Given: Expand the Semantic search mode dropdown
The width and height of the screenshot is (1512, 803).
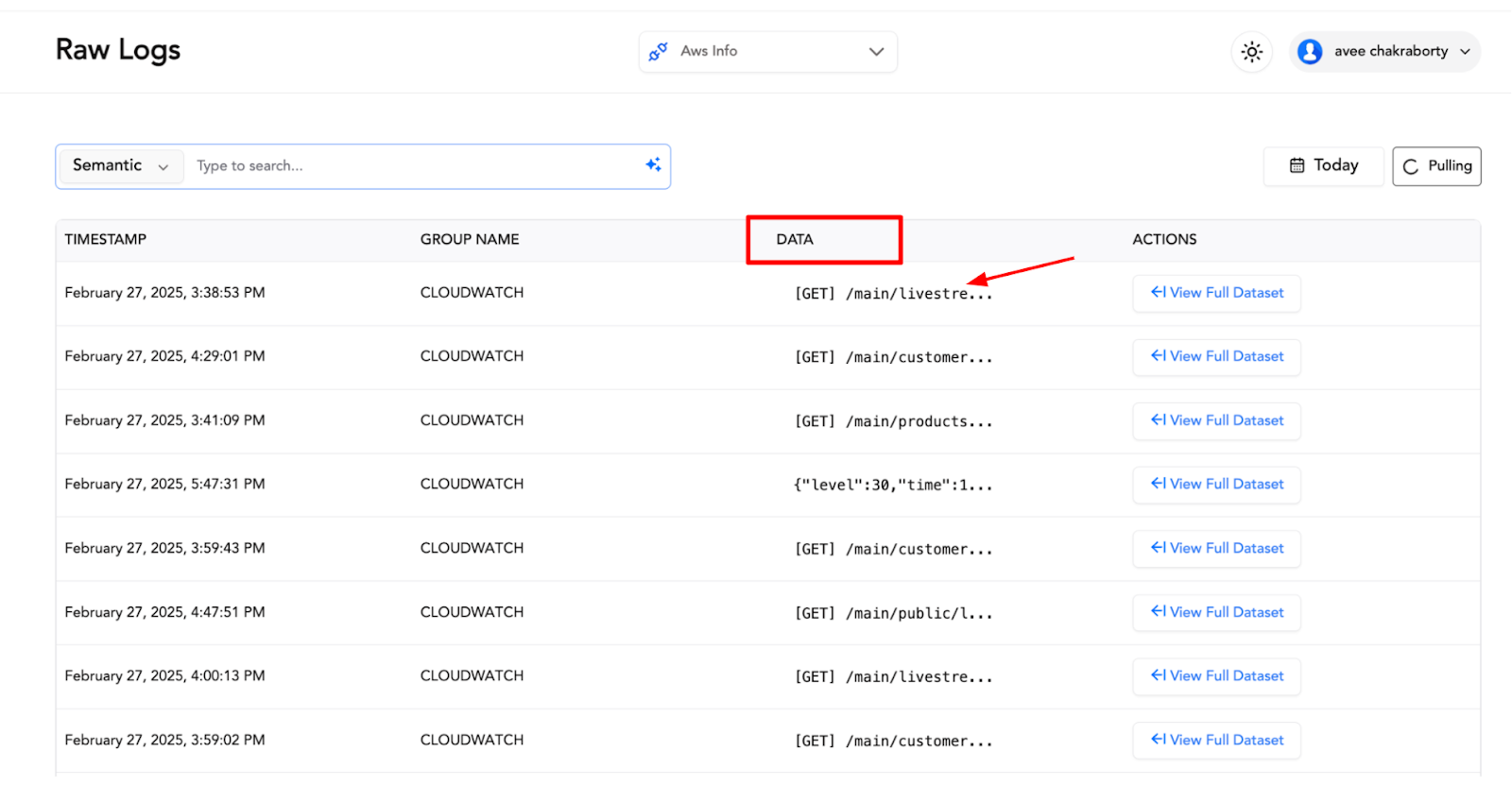Looking at the screenshot, I should [x=121, y=165].
